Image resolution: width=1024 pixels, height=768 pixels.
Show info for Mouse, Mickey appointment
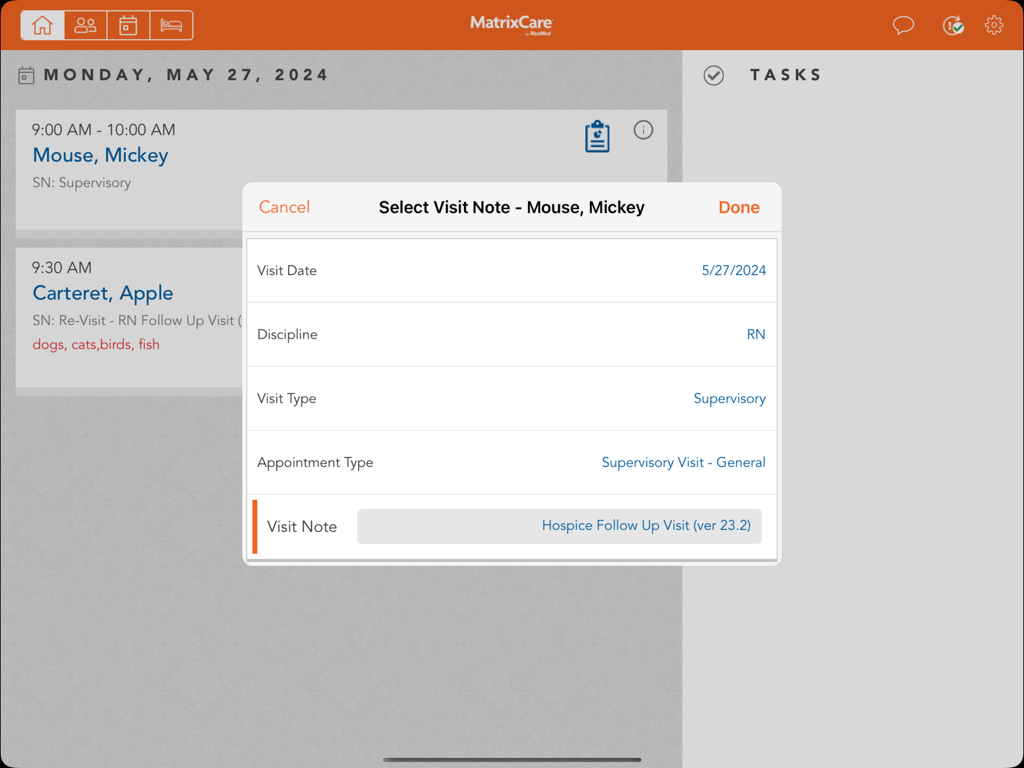pyautogui.click(x=643, y=130)
